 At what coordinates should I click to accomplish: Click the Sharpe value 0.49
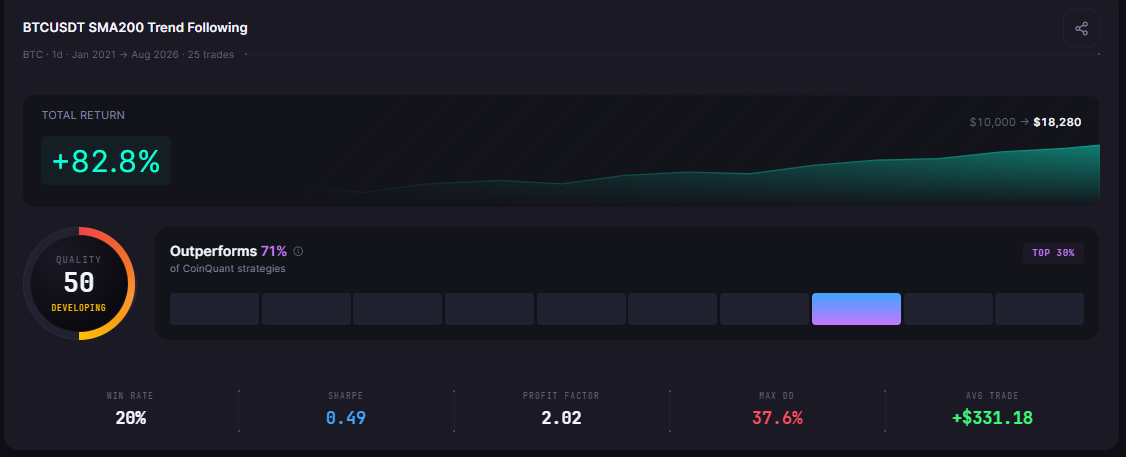(346, 417)
